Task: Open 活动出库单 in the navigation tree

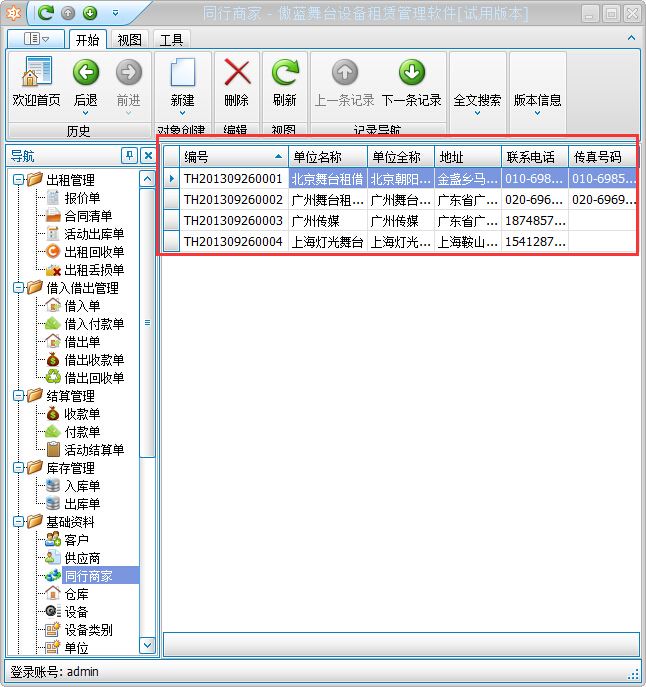Action: click(93, 234)
